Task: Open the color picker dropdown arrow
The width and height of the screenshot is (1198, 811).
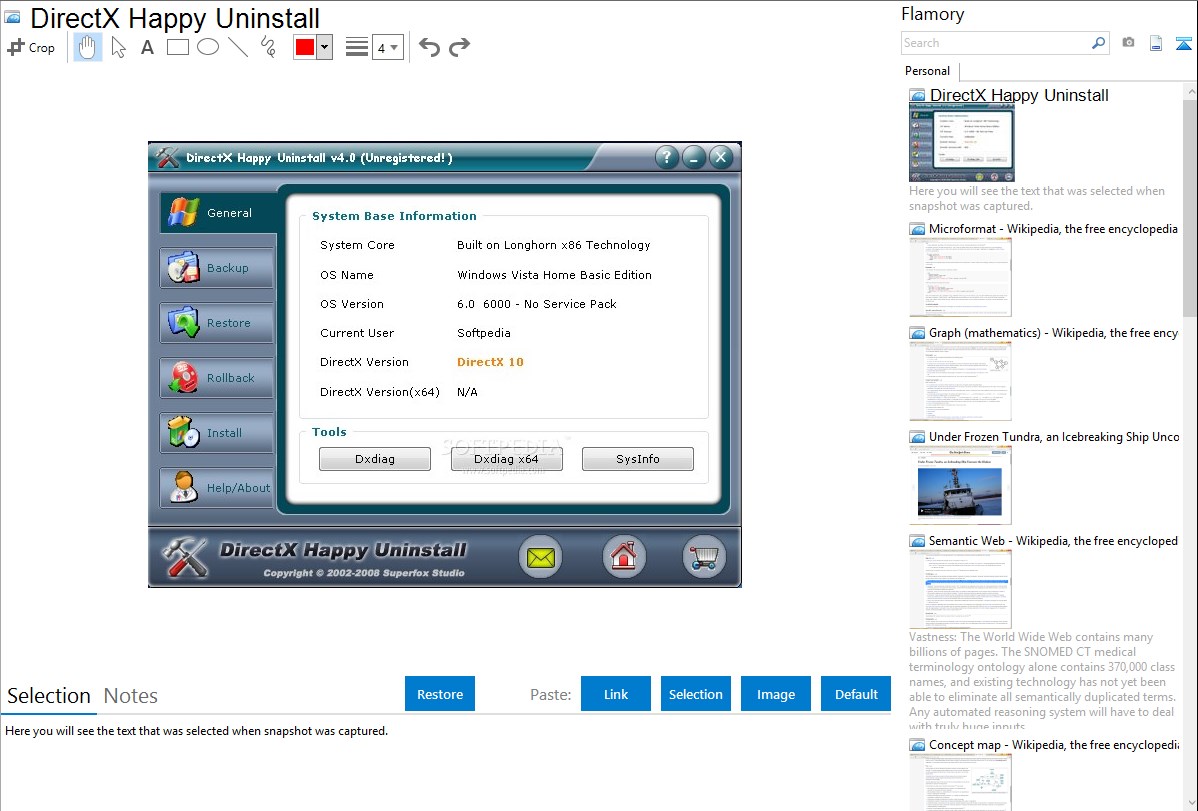Action: click(325, 47)
